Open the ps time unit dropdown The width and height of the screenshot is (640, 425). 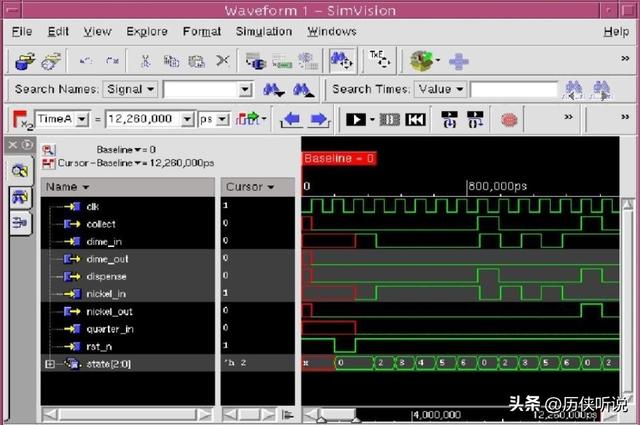222,120
